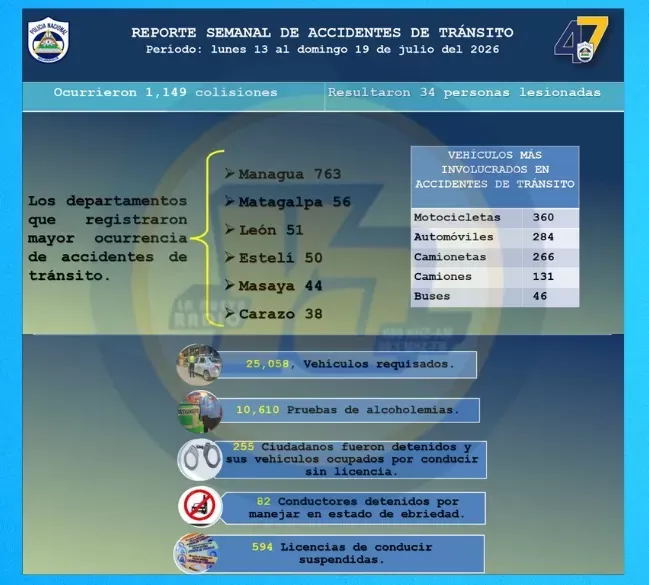This screenshot has height=585, width=649.
Task: Click the Motocicletas 360 table row
Action: [x=495, y=218]
